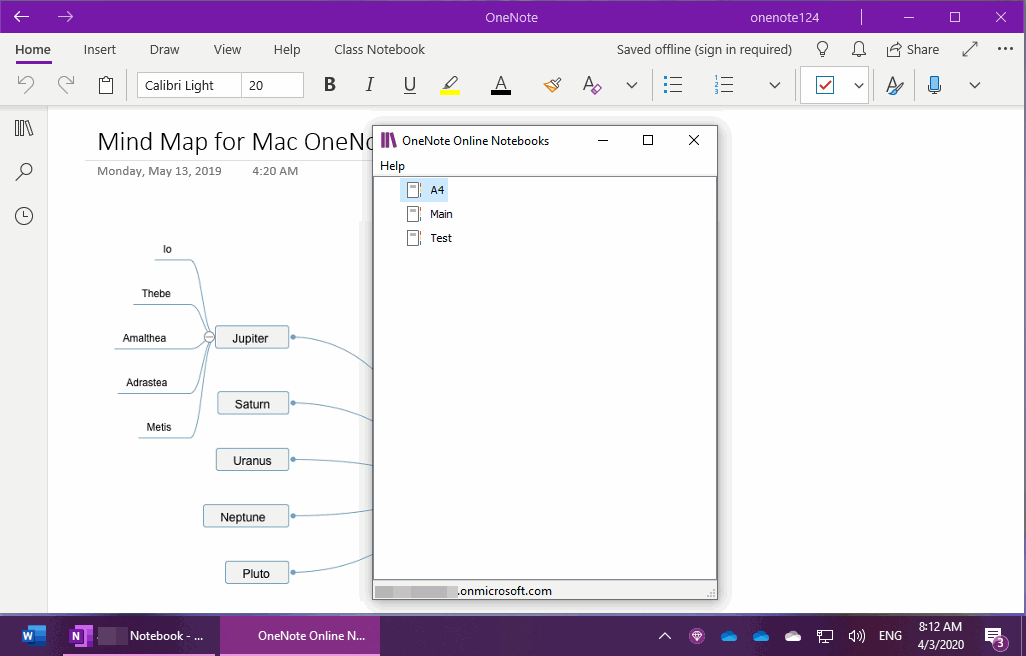Apply the yellow text highlight pen
This screenshot has height=656, width=1026.
click(450, 85)
